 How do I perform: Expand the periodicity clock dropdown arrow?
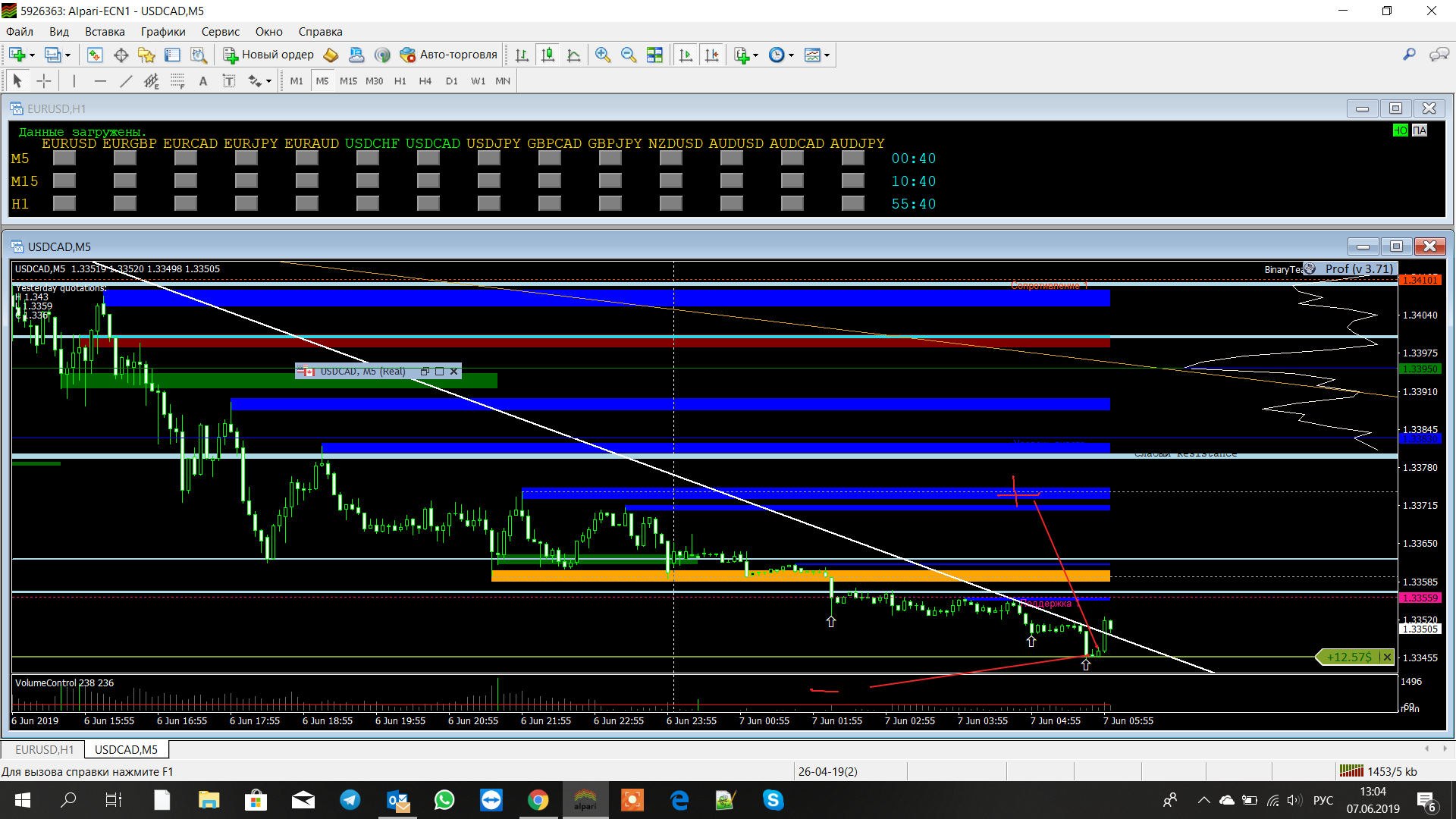click(x=791, y=55)
